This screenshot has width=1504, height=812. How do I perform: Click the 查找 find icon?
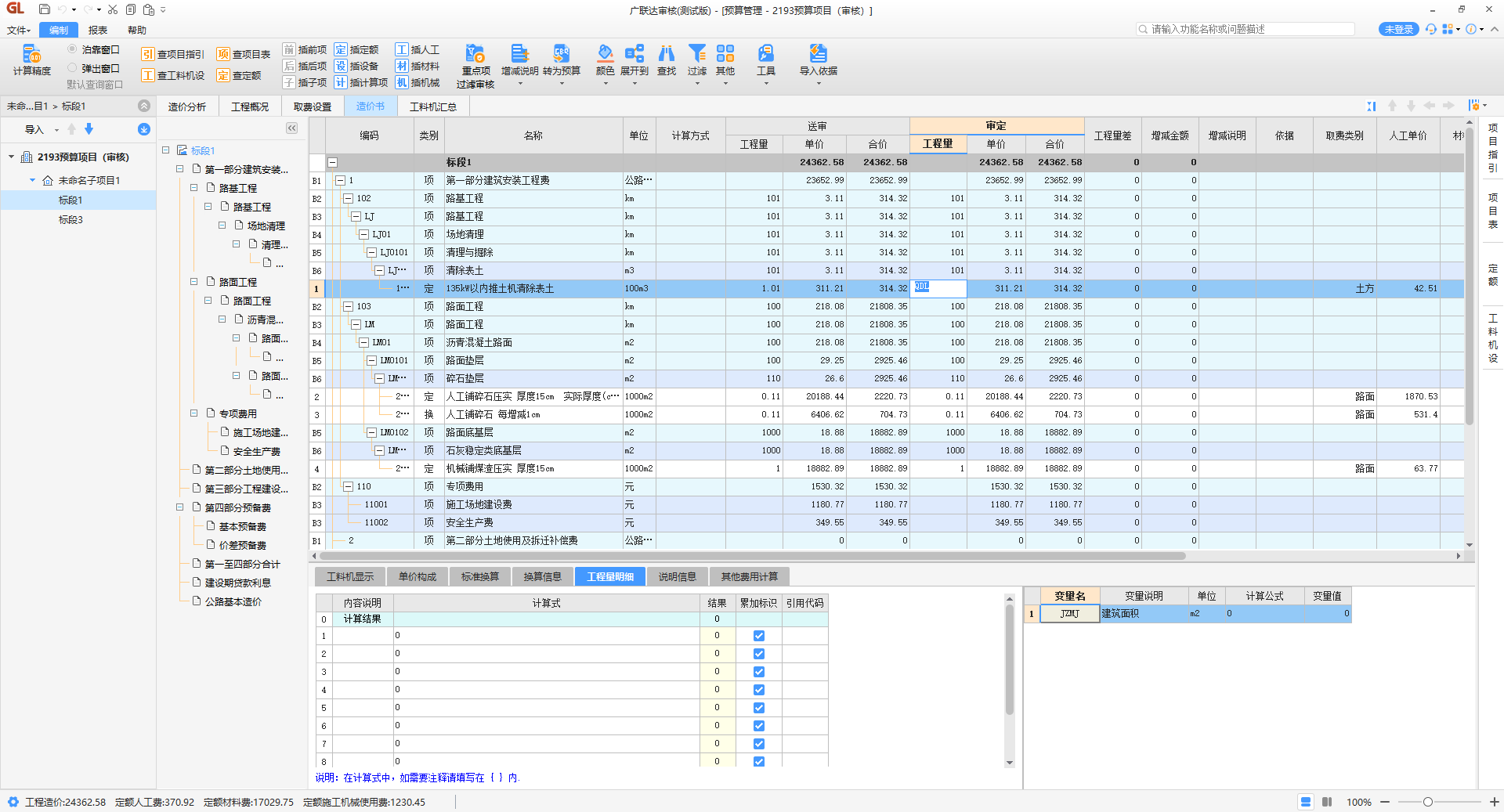click(667, 60)
